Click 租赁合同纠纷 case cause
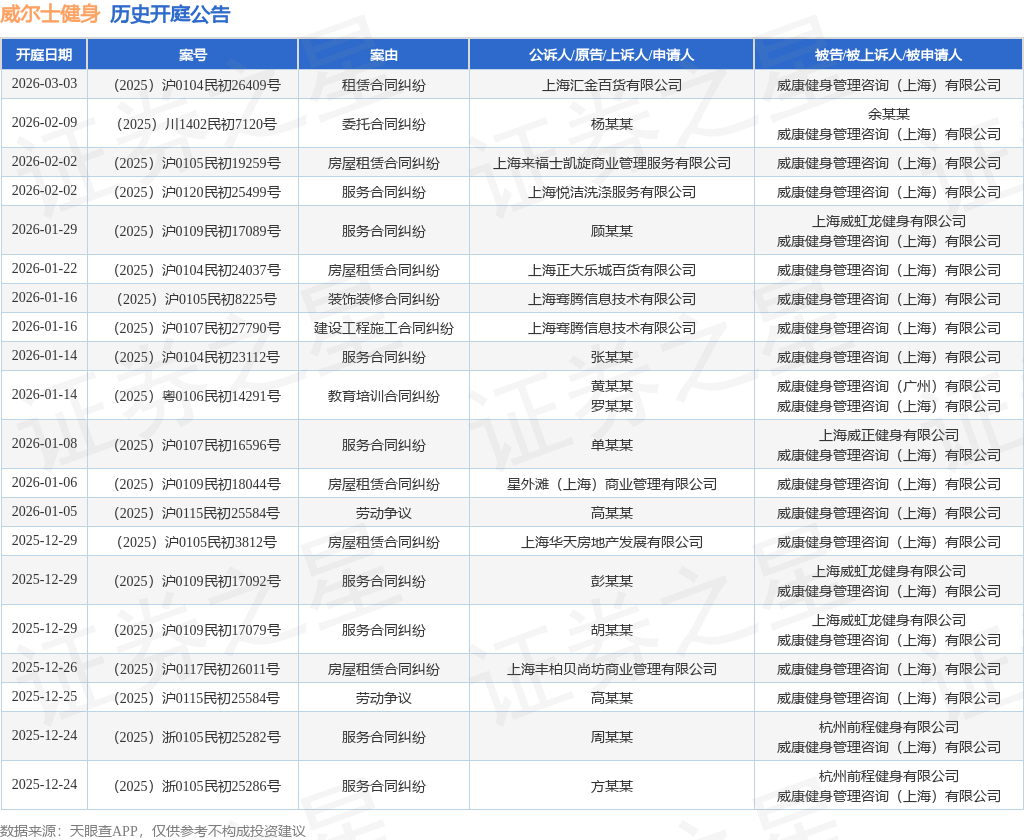The height and width of the screenshot is (840, 1024). (x=383, y=85)
